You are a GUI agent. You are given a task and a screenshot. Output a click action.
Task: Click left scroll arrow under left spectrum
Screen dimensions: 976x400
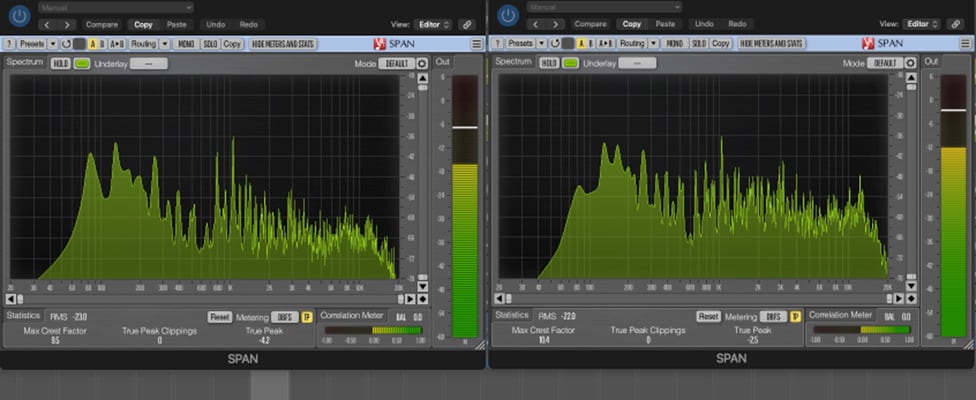[12, 299]
